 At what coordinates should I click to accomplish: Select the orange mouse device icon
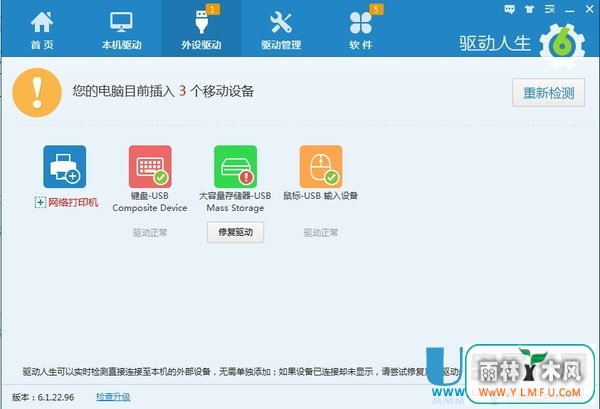pos(321,166)
